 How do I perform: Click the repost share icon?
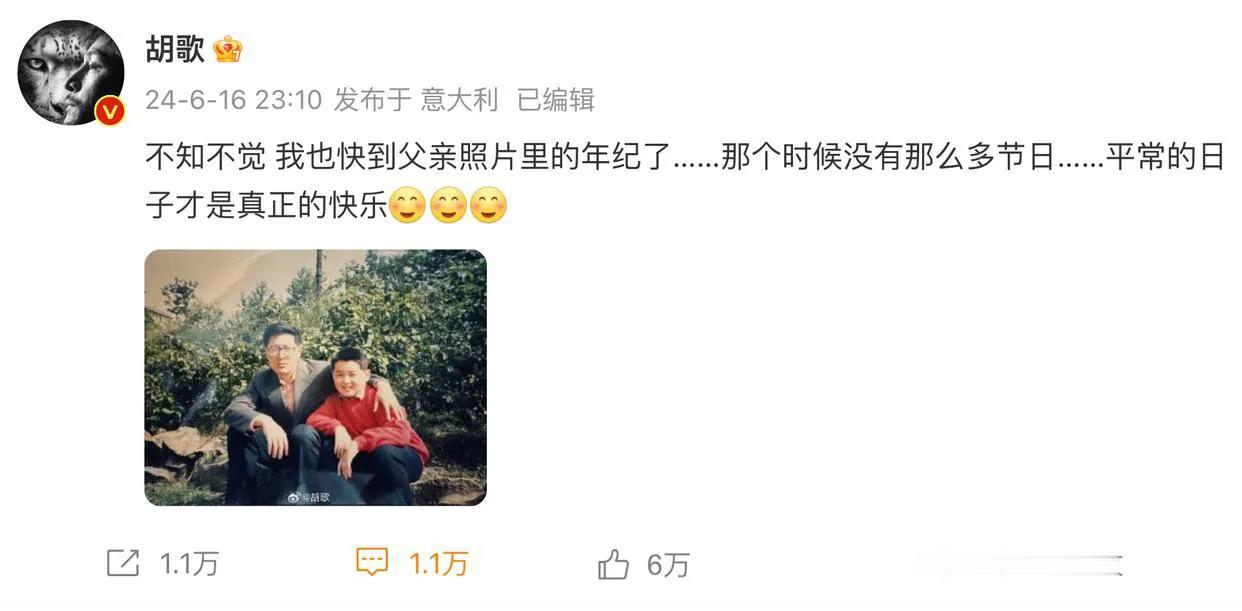pos(123,563)
